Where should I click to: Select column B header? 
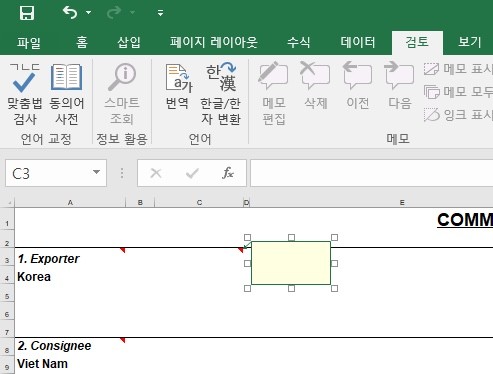tap(140, 202)
